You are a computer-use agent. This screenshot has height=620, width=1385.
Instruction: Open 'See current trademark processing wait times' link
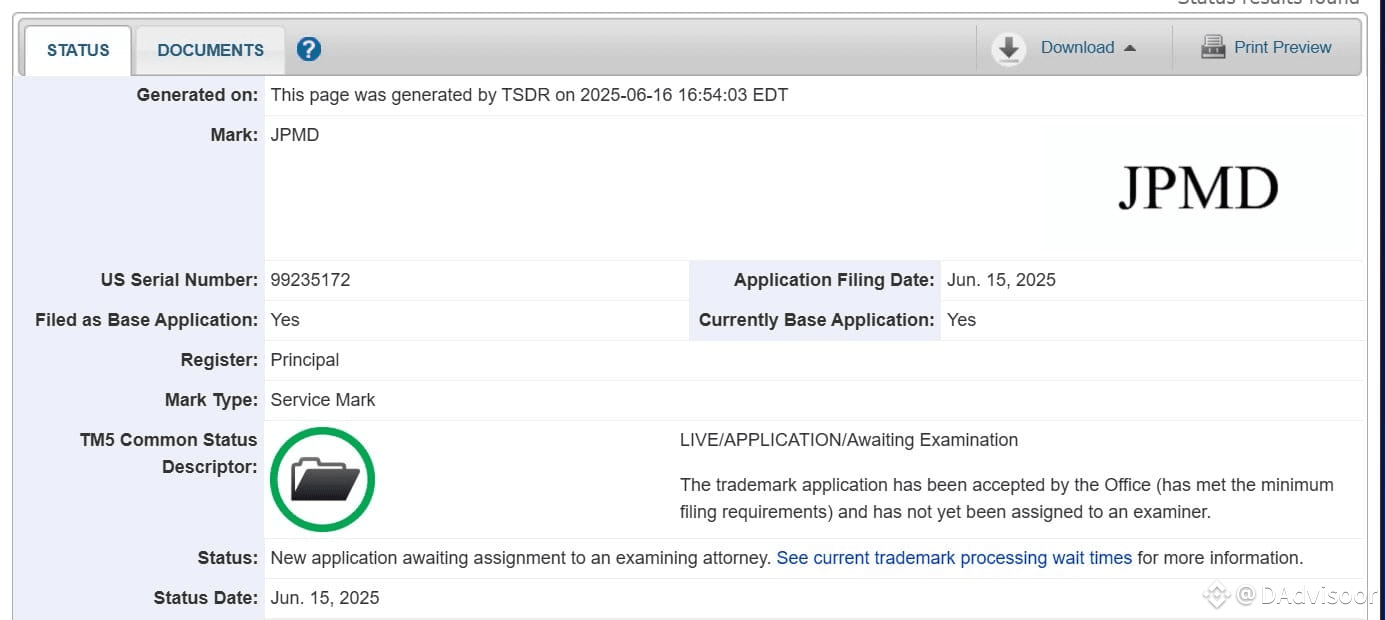pos(954,558)
